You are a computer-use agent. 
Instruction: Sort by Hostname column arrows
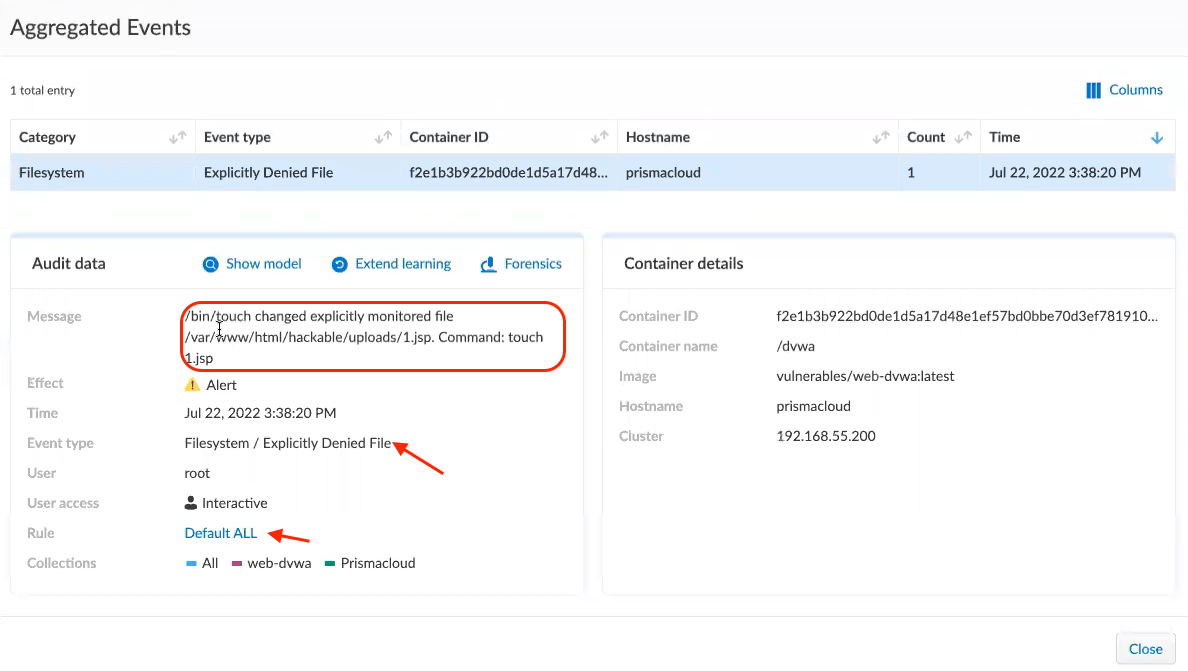881,138
